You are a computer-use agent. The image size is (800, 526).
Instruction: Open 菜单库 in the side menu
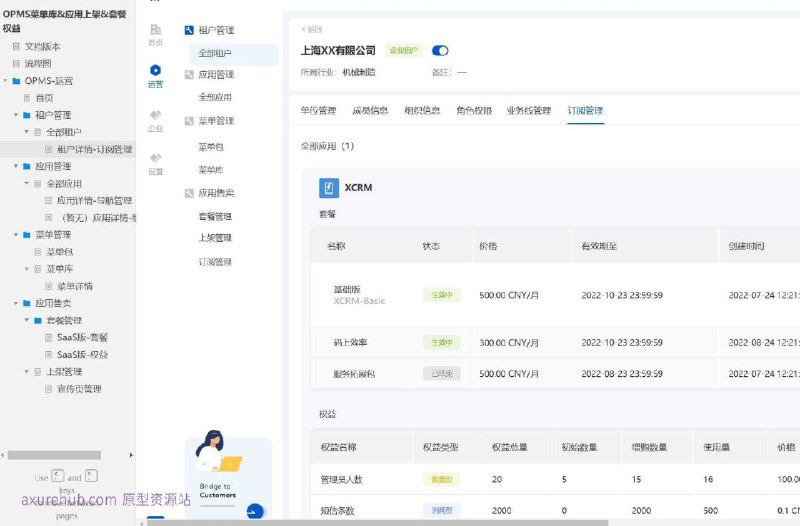(x=211, y=169)
